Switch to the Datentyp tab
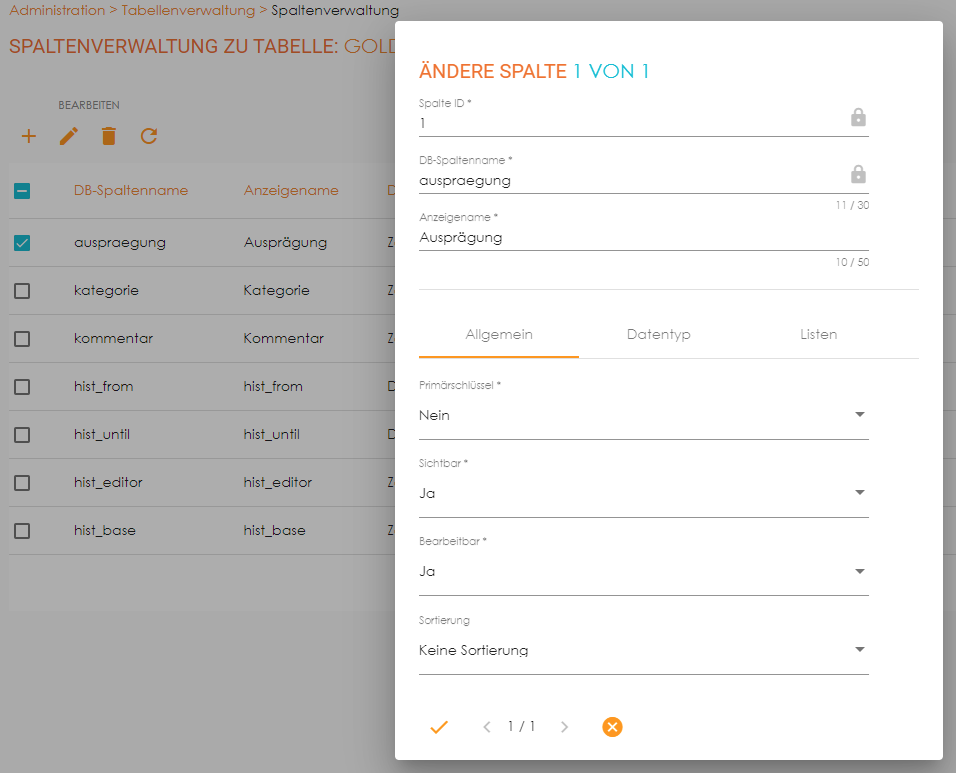 658,334
